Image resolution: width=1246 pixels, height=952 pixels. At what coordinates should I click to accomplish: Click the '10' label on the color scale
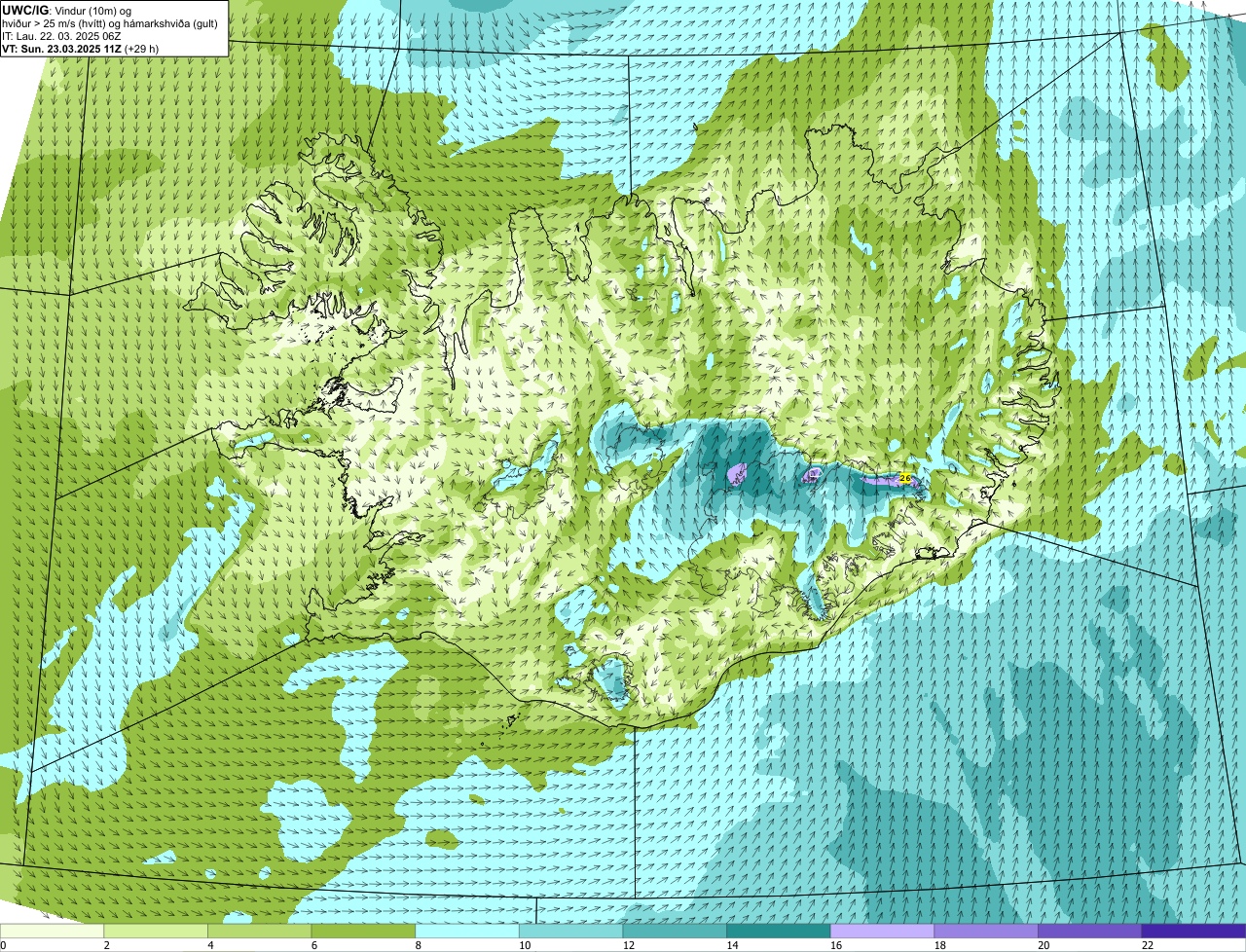click(525, 945)
